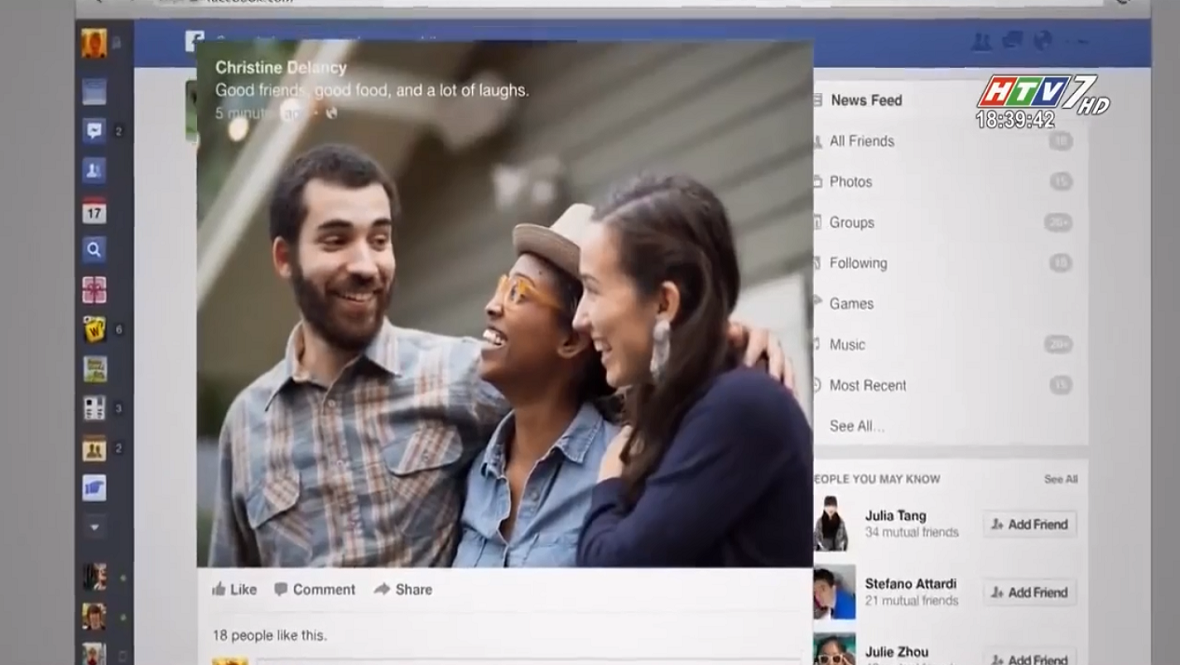Open '18 people like this' list
This screenshot has width=1180, height=665.
pos(269,636)
